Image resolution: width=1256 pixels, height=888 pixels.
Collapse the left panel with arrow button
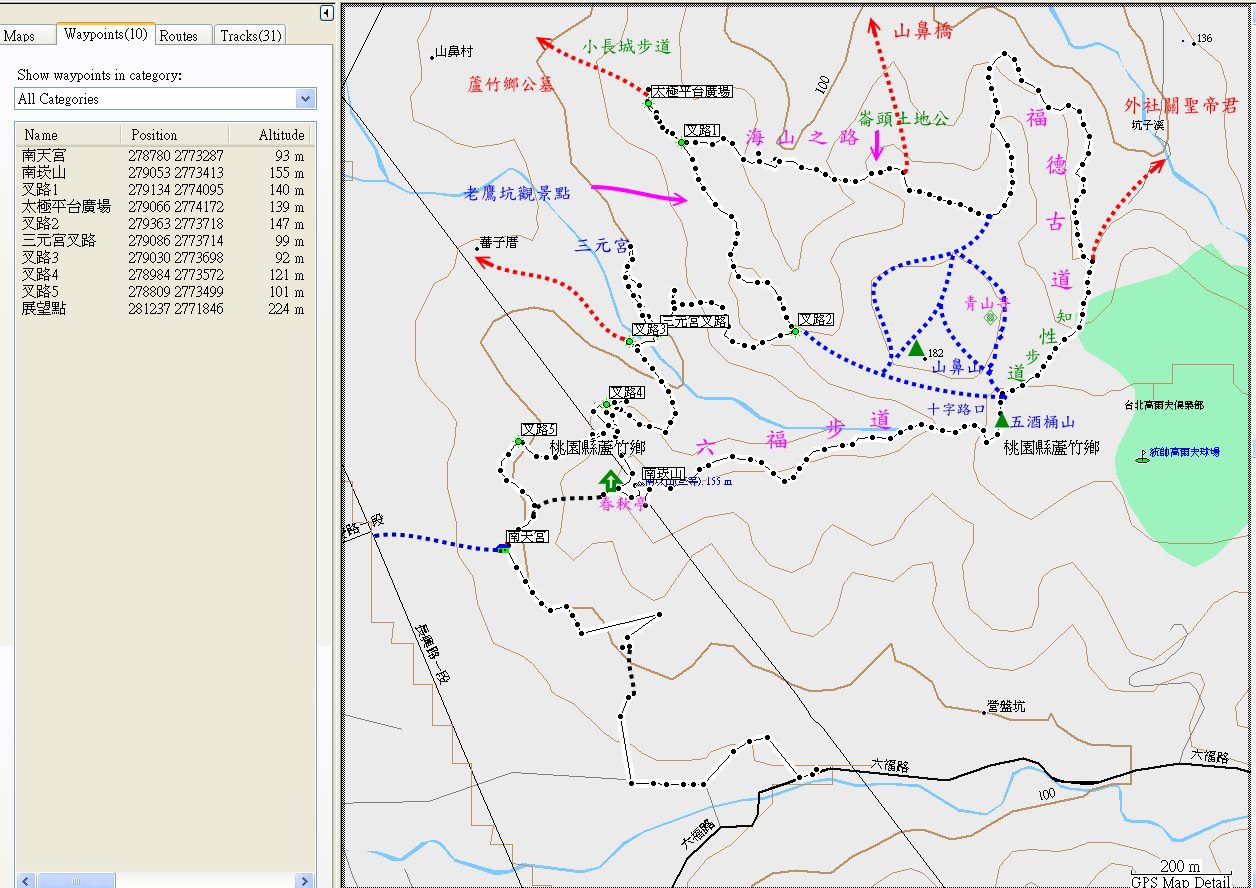326,13
